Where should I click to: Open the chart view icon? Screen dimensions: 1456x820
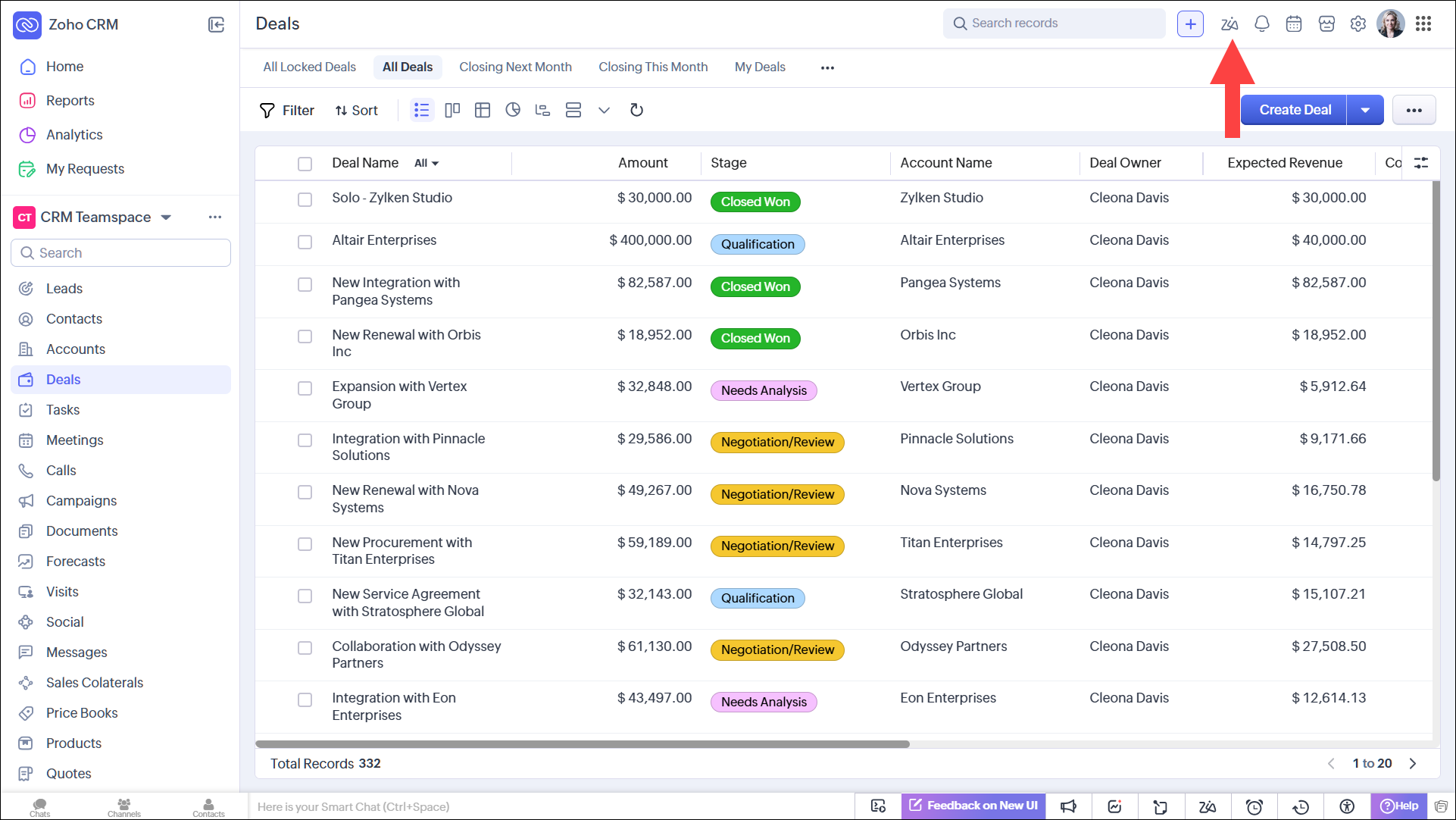(x=513, y=111)
